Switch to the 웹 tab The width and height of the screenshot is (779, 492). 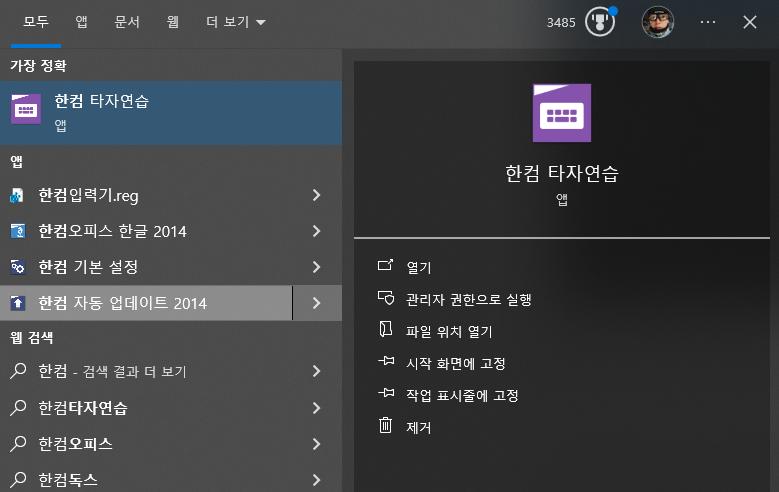[x=172, y=22]
